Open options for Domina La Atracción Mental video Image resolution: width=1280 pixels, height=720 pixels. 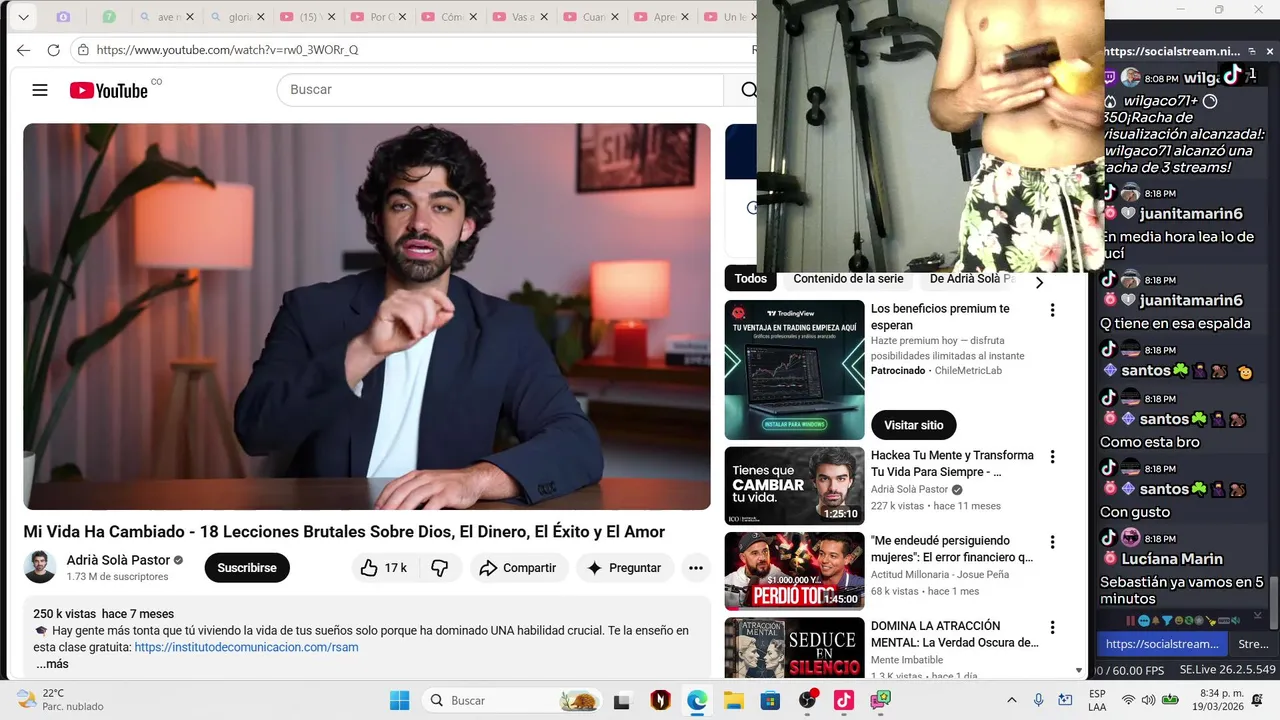point(1052,628)
